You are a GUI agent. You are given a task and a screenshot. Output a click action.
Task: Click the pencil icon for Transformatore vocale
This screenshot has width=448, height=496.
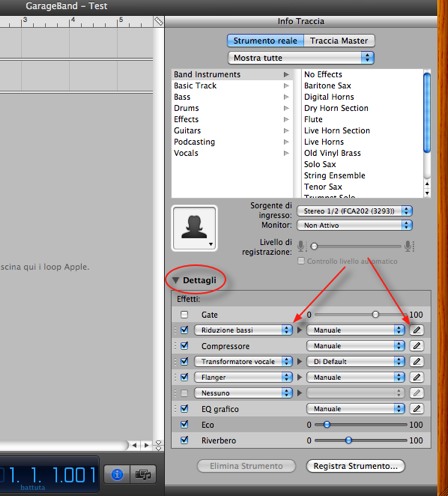pos(417,361)
